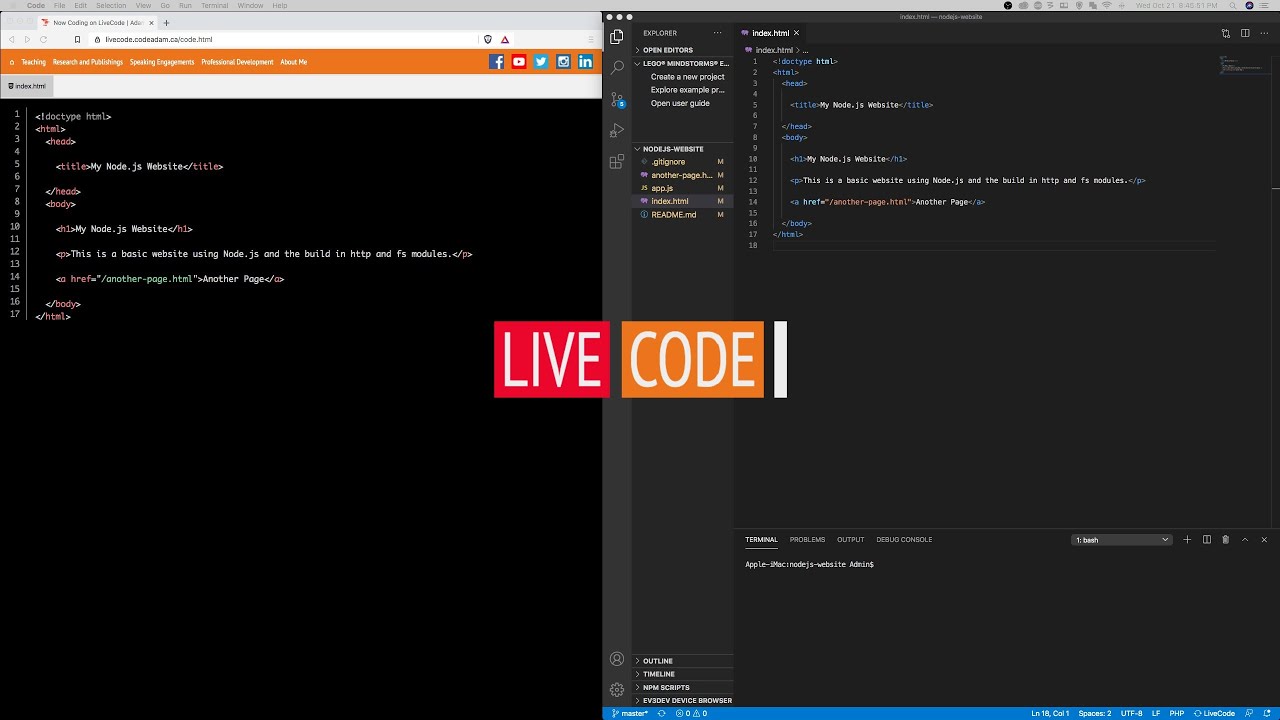Kill the terminal with trash icon
This screenshot has height=720, width=1280.
[1225, 540]
